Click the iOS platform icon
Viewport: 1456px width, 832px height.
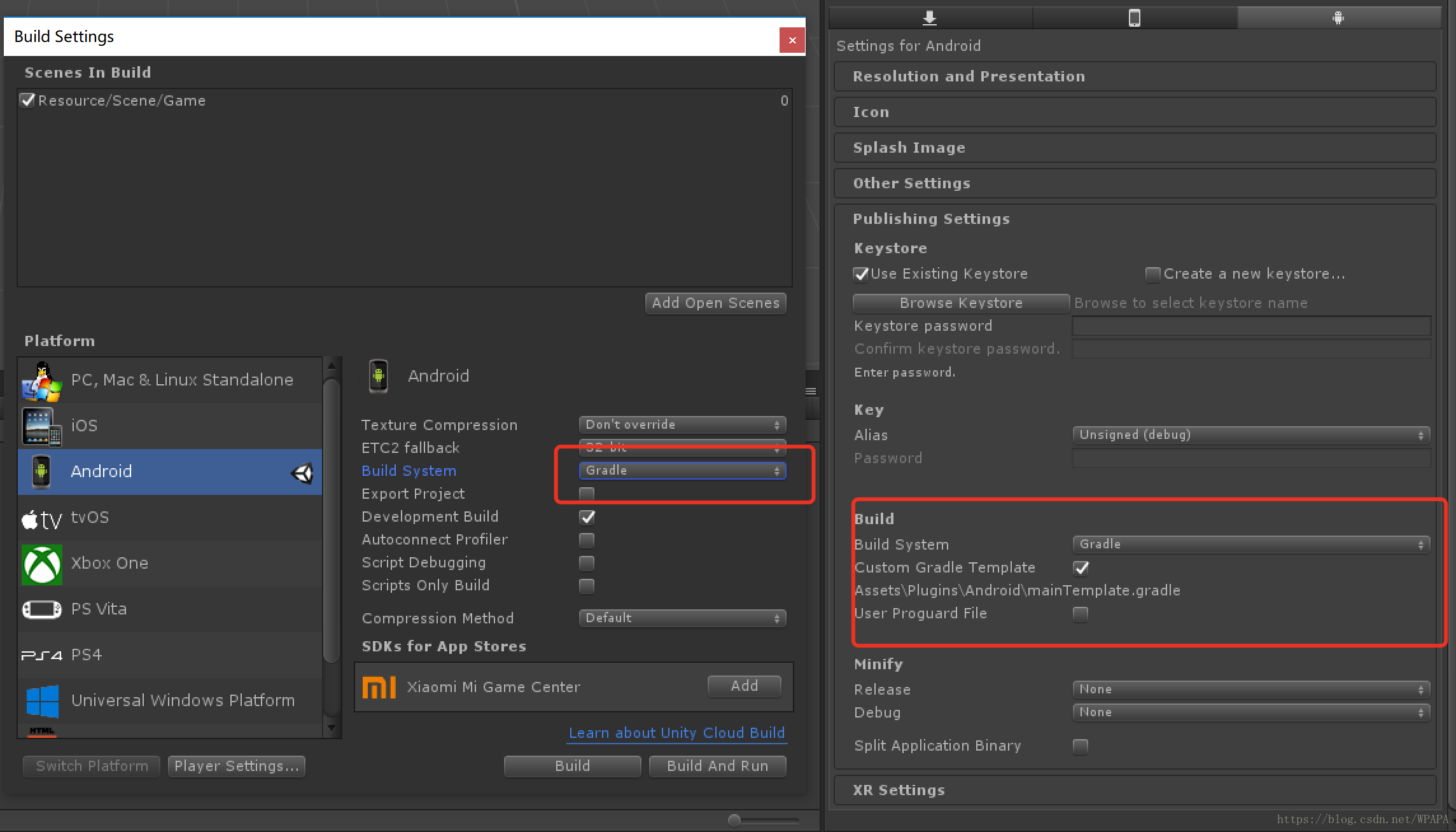point(41,426)
